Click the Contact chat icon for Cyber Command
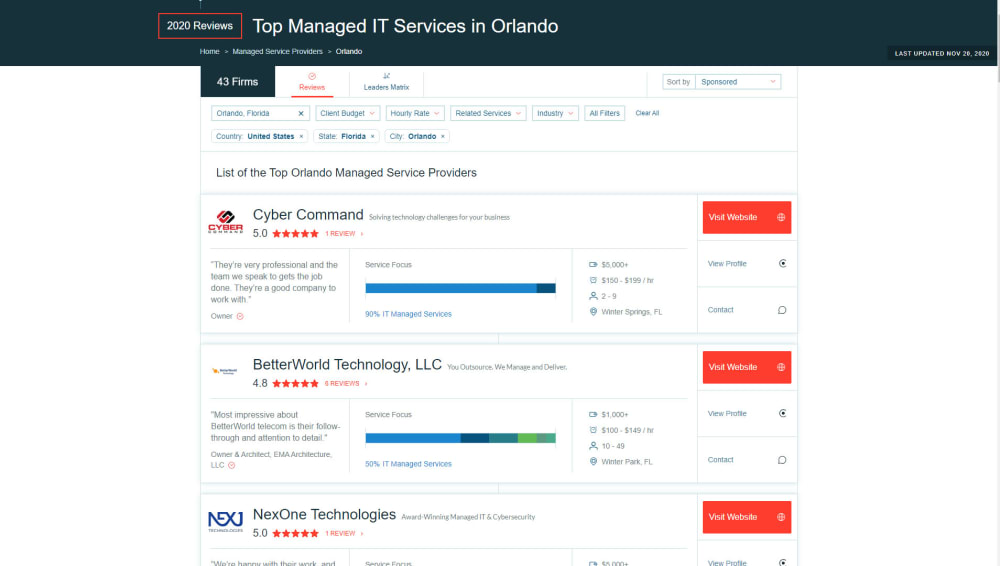This screenshot has width=1000, height=566. [782, 310]
